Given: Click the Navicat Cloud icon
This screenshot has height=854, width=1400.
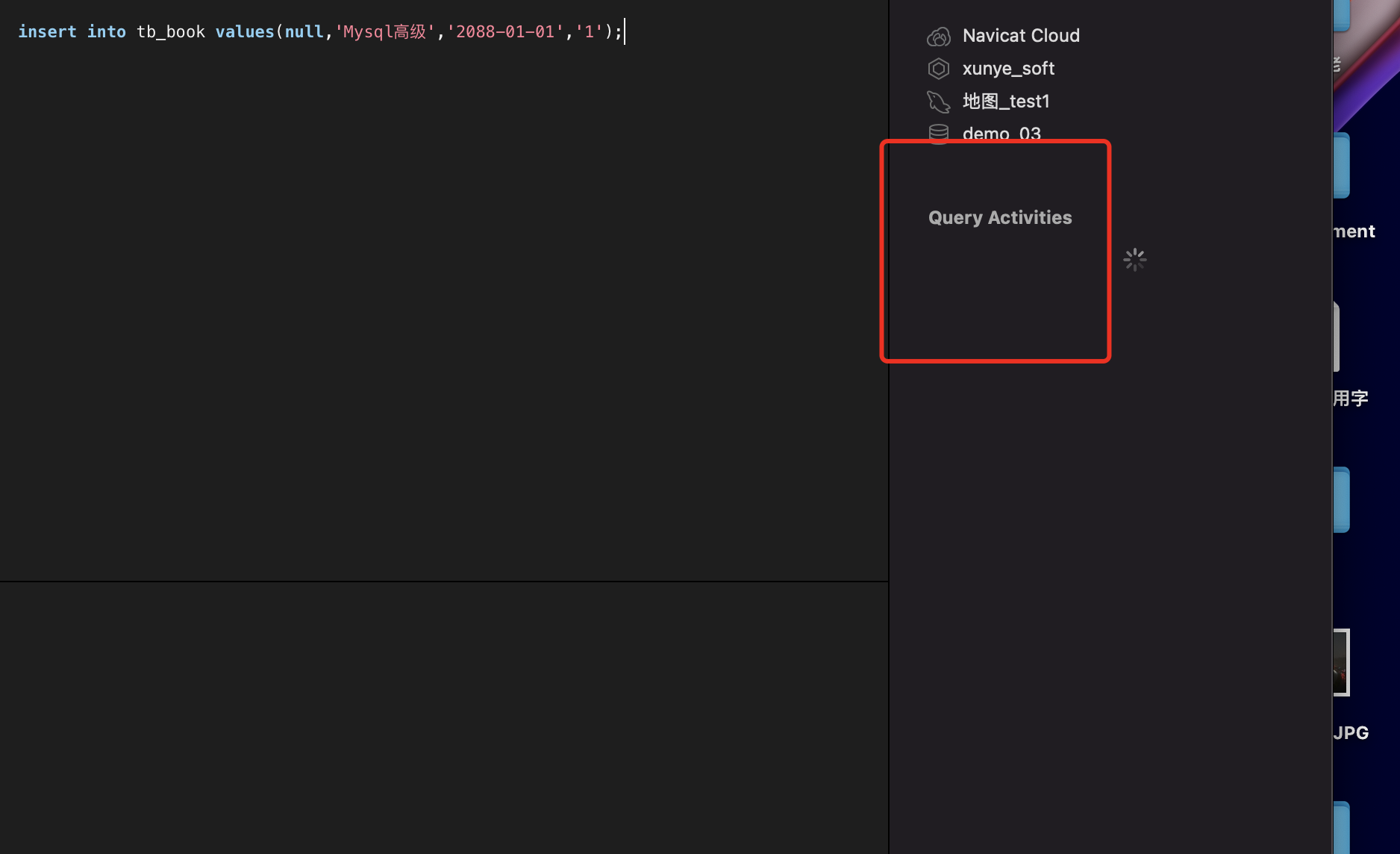Looking at the screenshot, I should (x=938, y=36).
